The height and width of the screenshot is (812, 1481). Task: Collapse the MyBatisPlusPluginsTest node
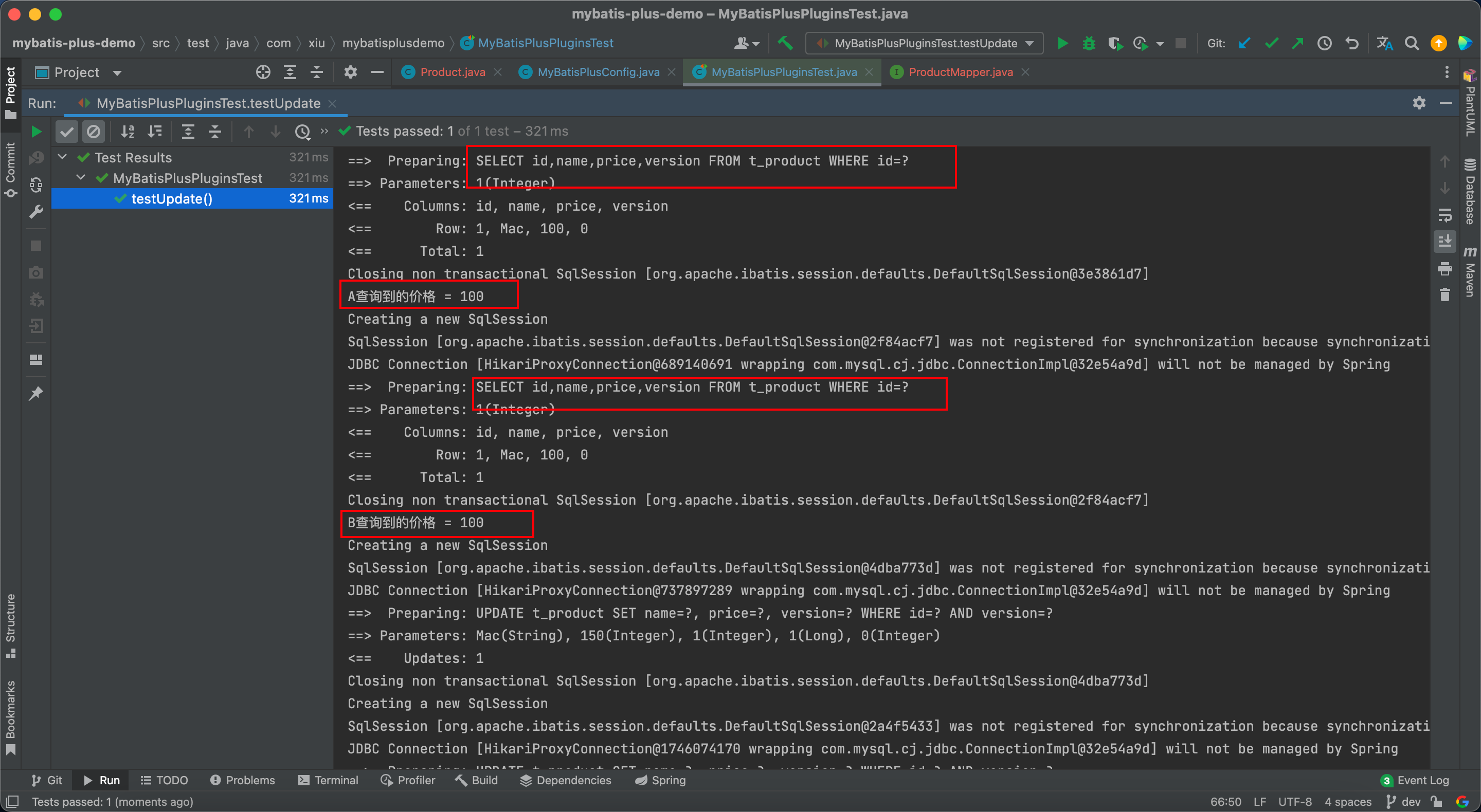81,178
